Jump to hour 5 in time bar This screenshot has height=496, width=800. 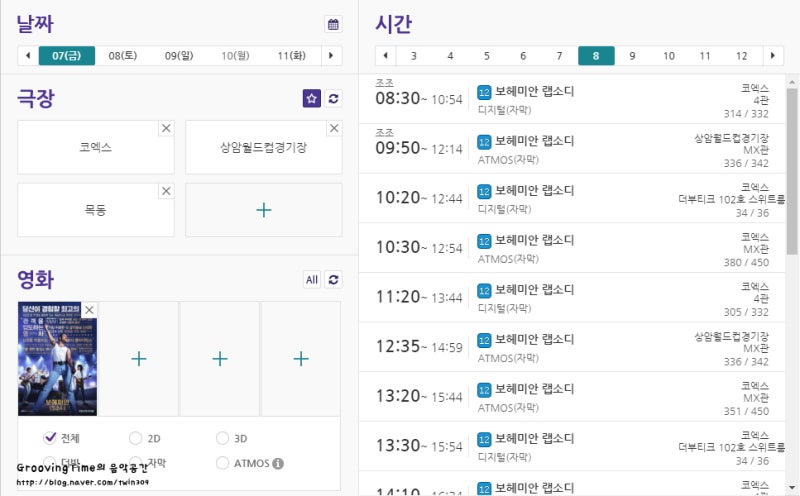click(x=487, y=56)
